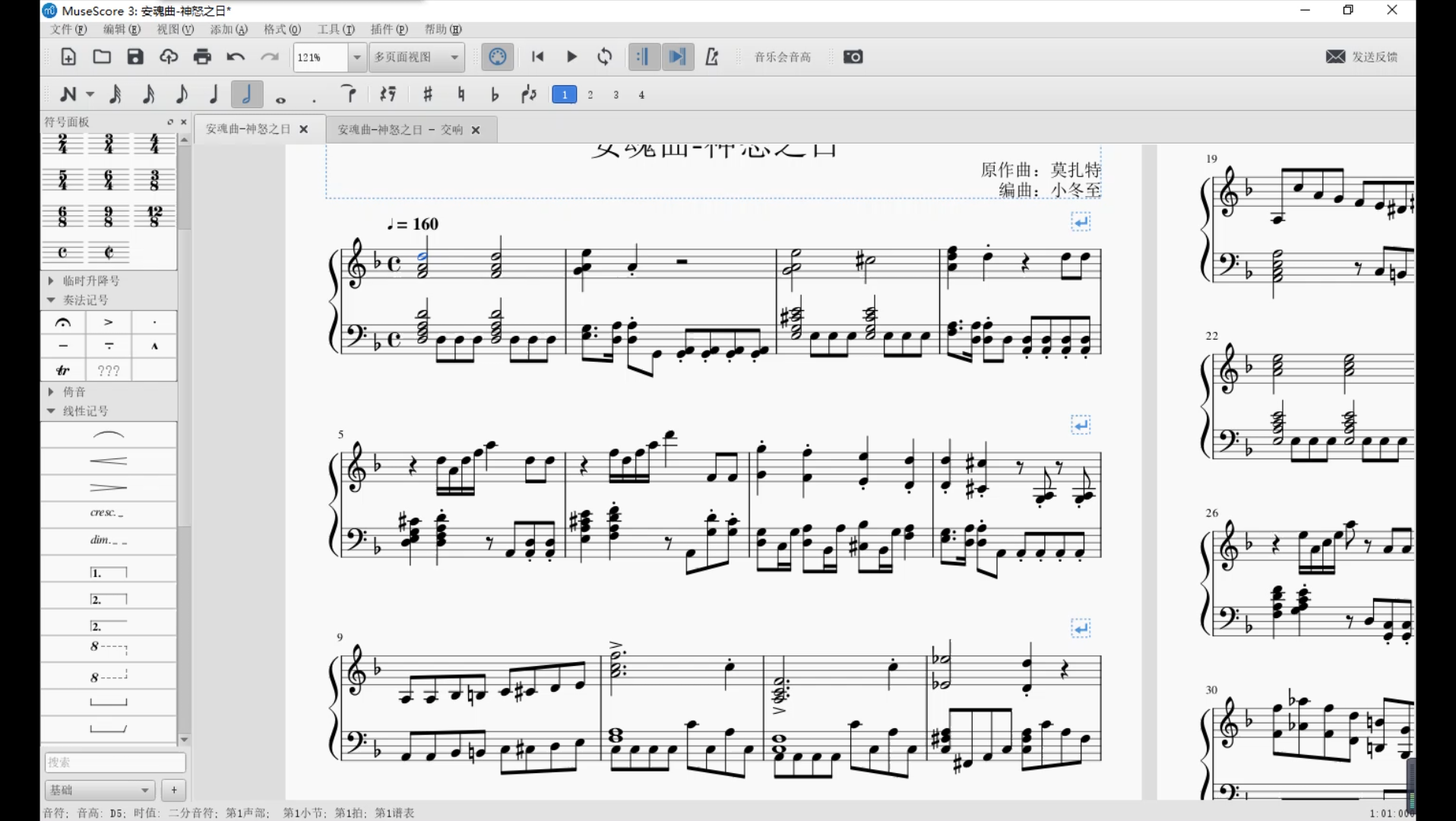Toggle note input mode N
This screenshot has height=821, width=1456.
click(x=68, y=94)
